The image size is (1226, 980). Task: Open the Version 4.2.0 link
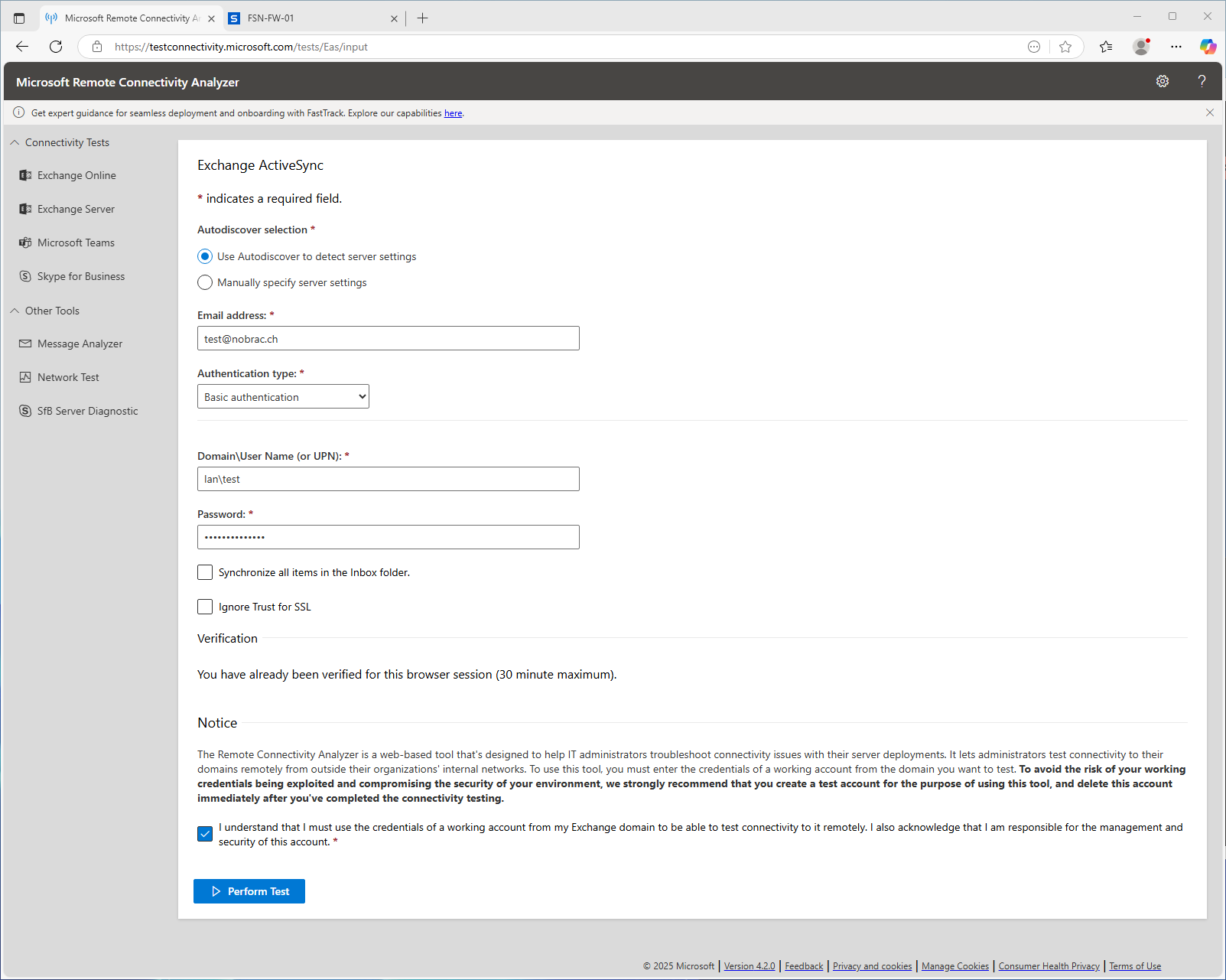coord(750,966)
